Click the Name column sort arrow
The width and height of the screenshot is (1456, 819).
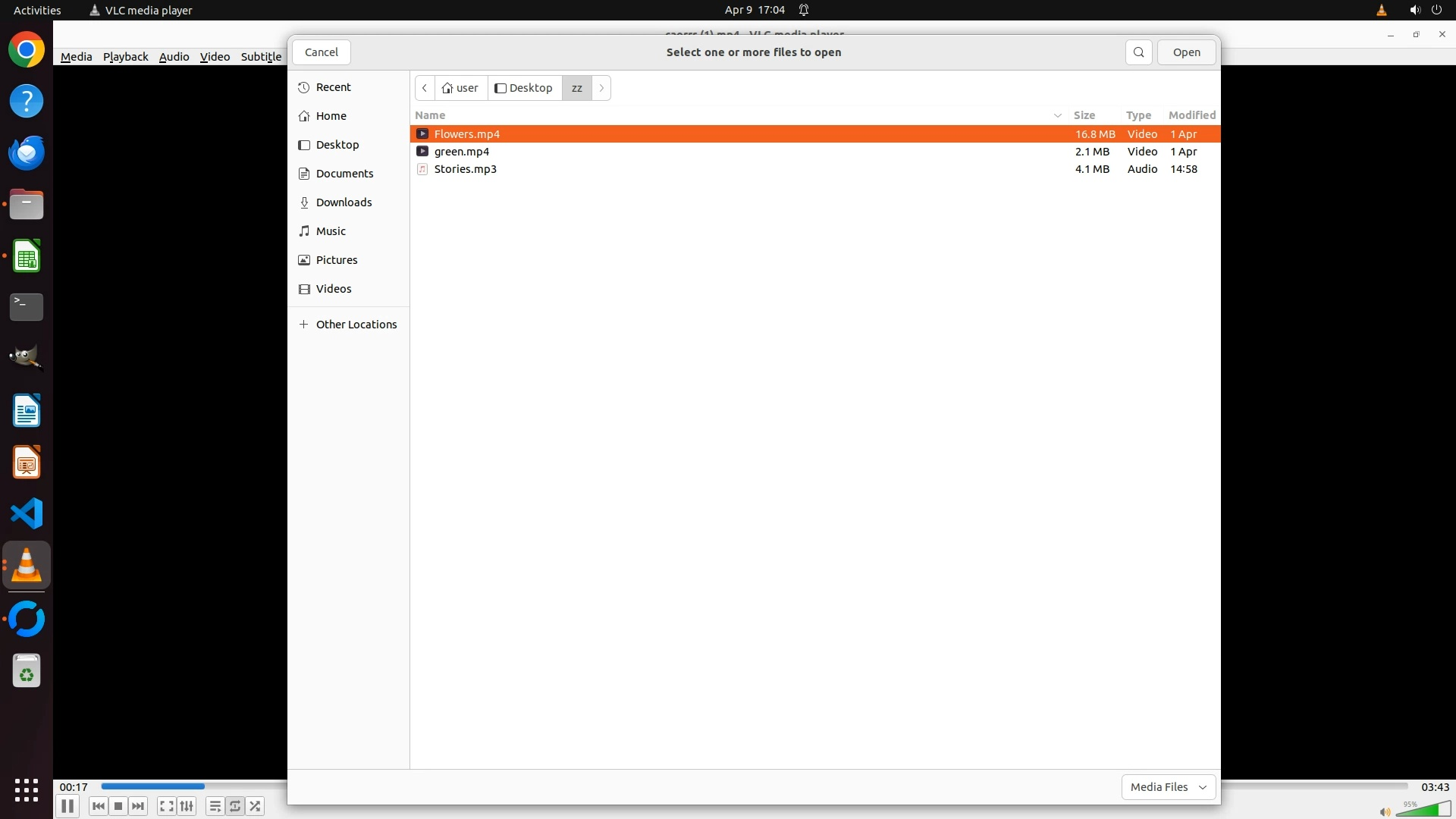point(1057,115)
